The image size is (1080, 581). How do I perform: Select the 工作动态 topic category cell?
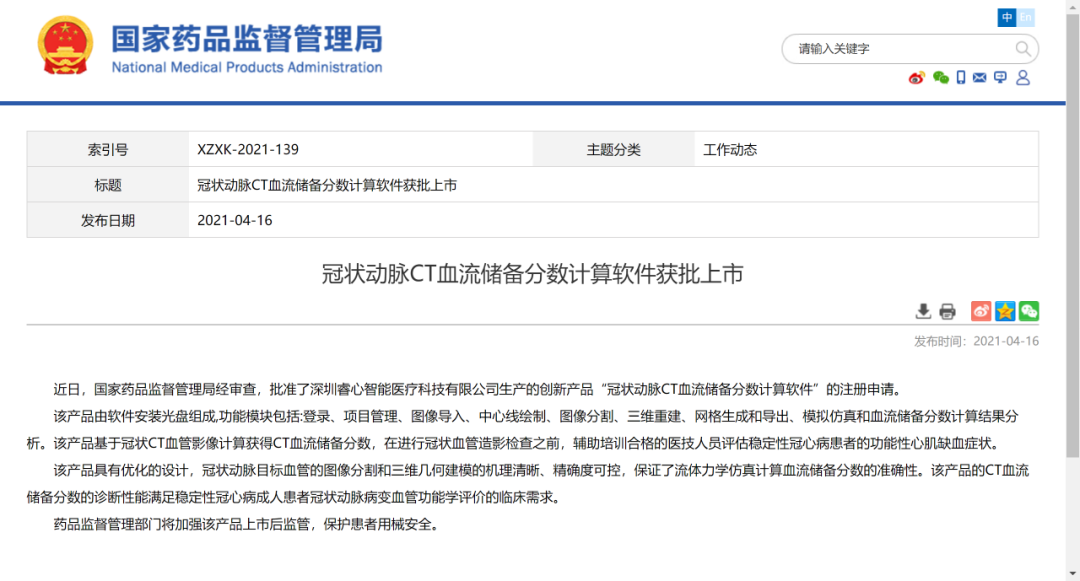(x=866, y=149)
